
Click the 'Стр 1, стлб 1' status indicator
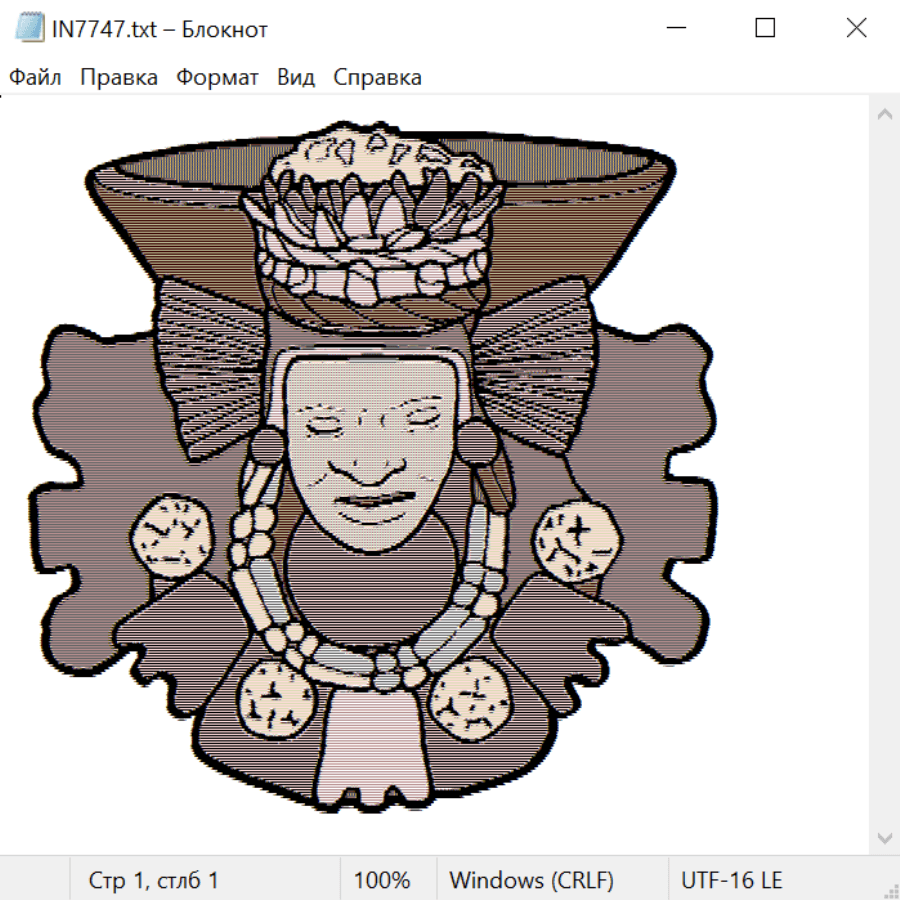point(154,880)
